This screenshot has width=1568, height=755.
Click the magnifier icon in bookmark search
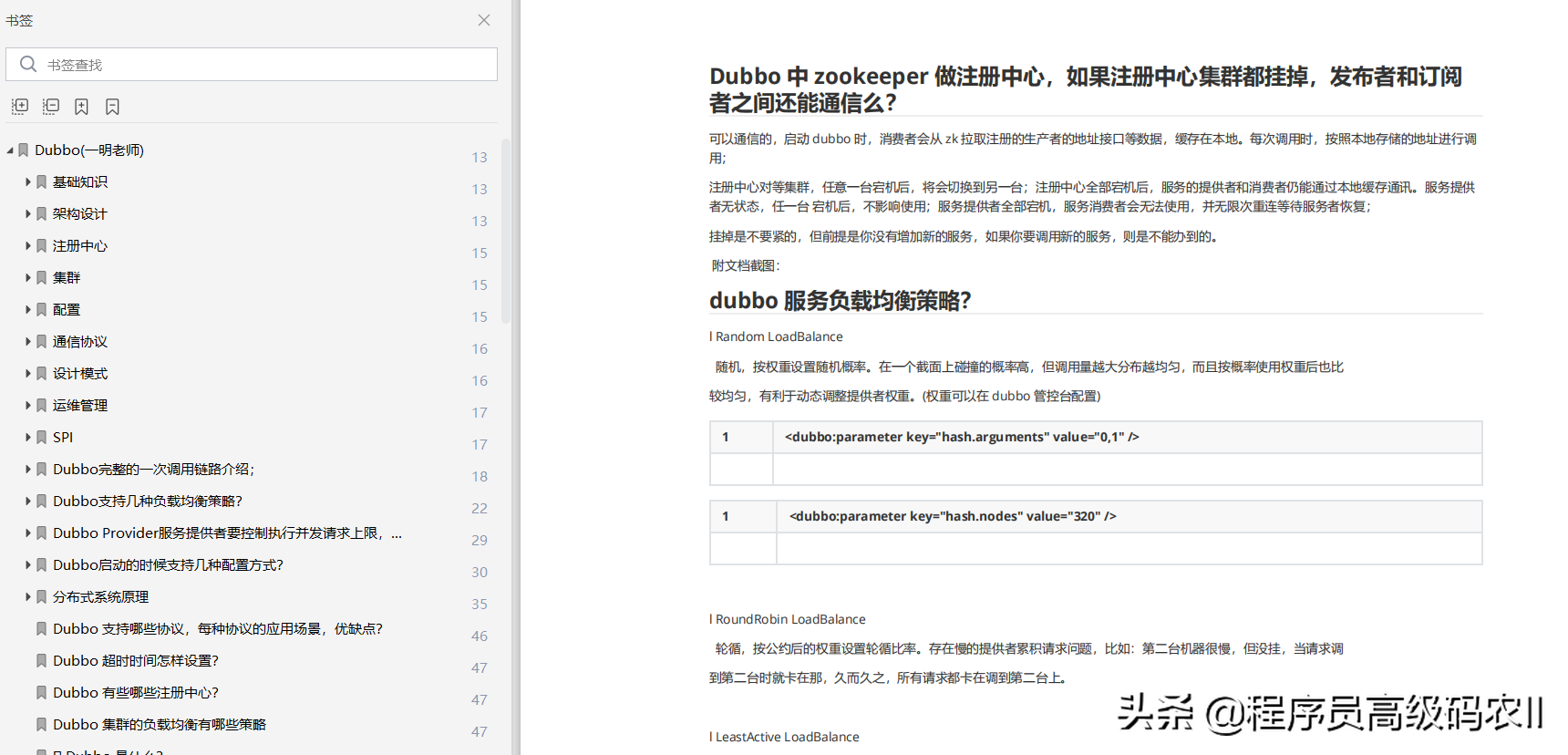(28, 64)
